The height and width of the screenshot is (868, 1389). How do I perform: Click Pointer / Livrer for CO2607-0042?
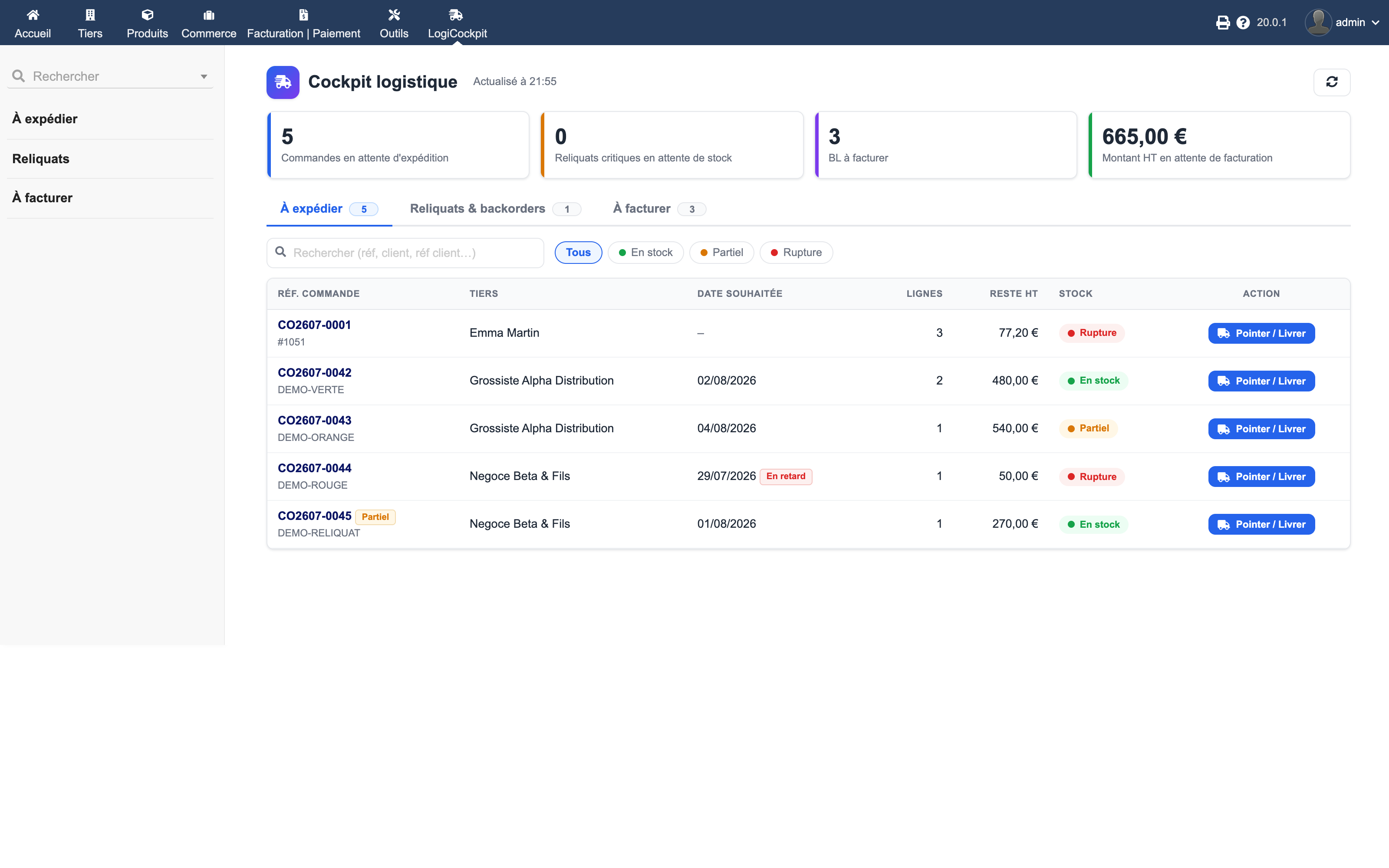click(1261, 381)
